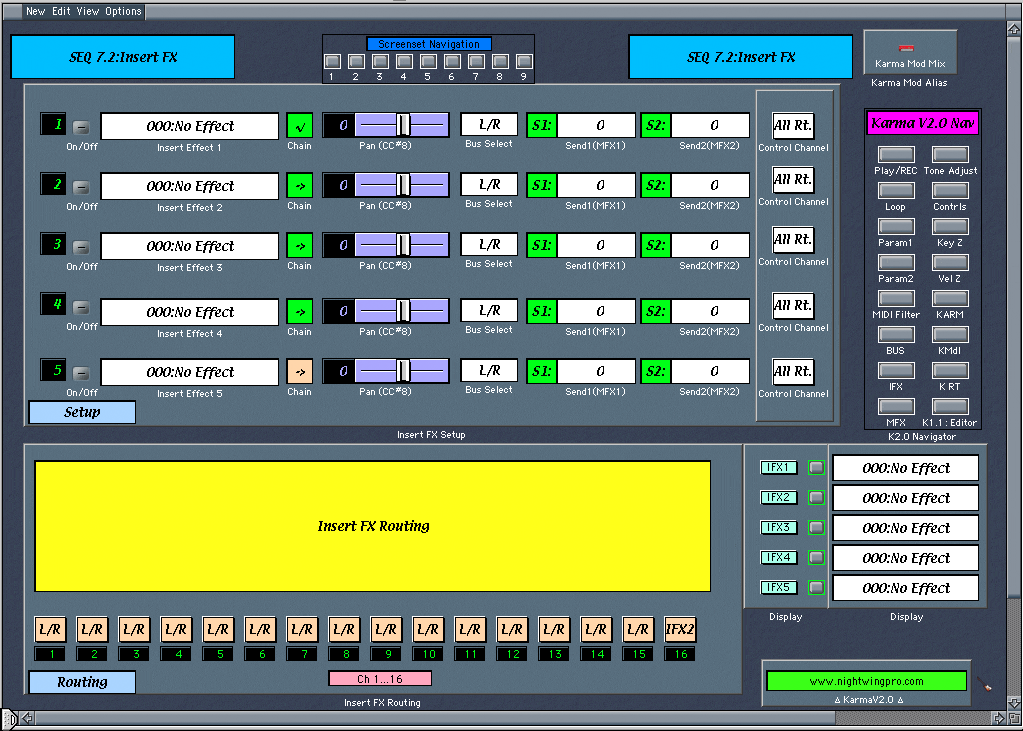Image resolution: width=1023 pixels, height=731 pixels.
Task: Open the Options menu
Action: pos(123,12)
